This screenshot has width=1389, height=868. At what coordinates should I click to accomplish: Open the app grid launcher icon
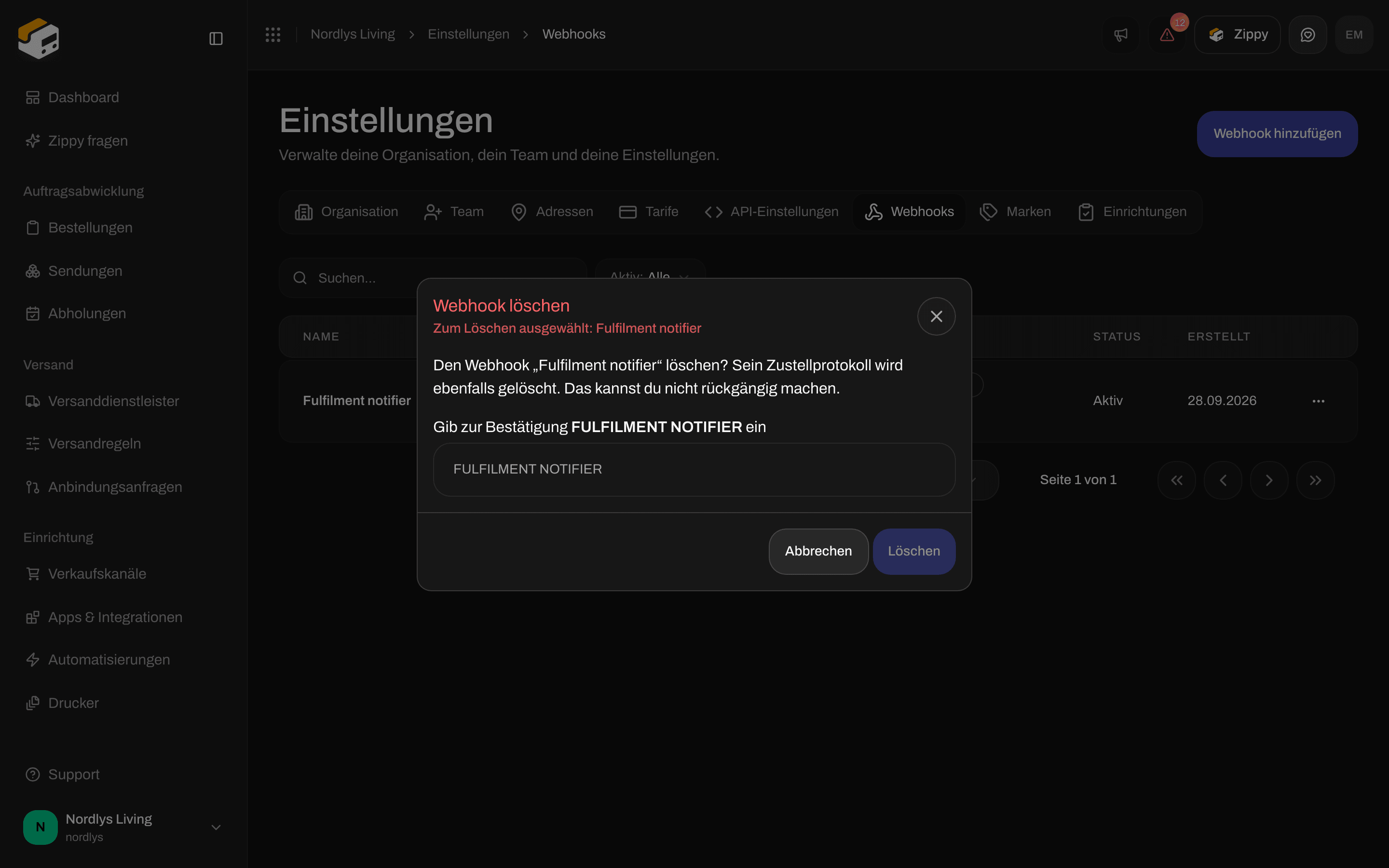[x=272, y=34]
